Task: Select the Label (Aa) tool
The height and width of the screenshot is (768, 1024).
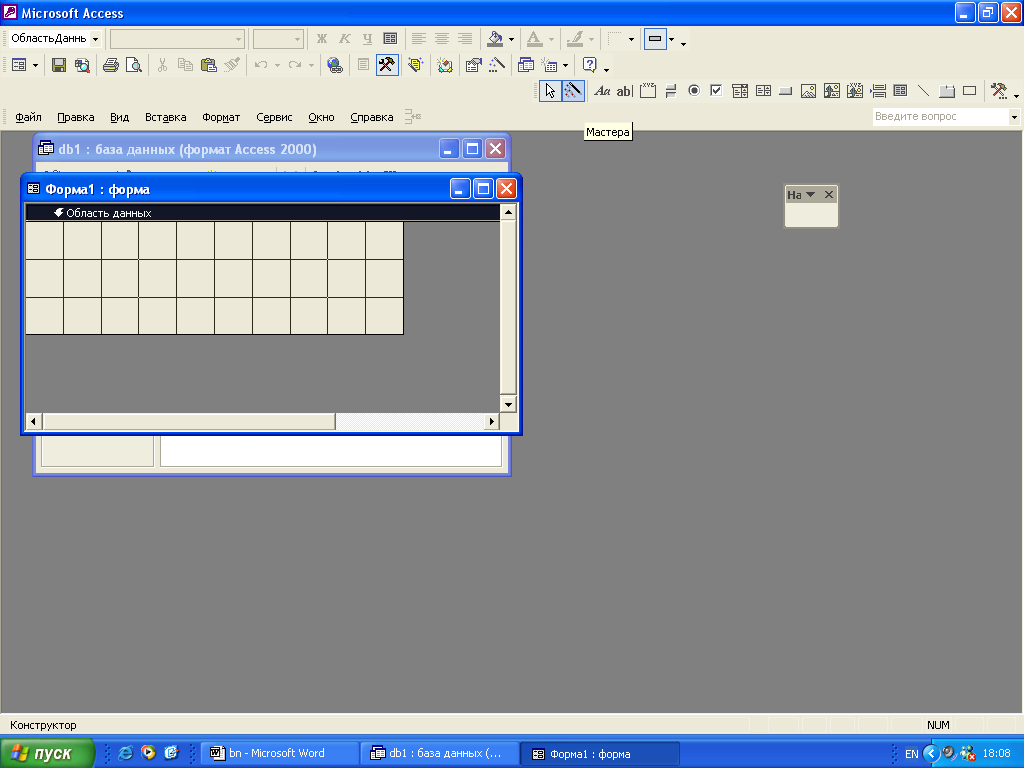Action: click(602, 91)
